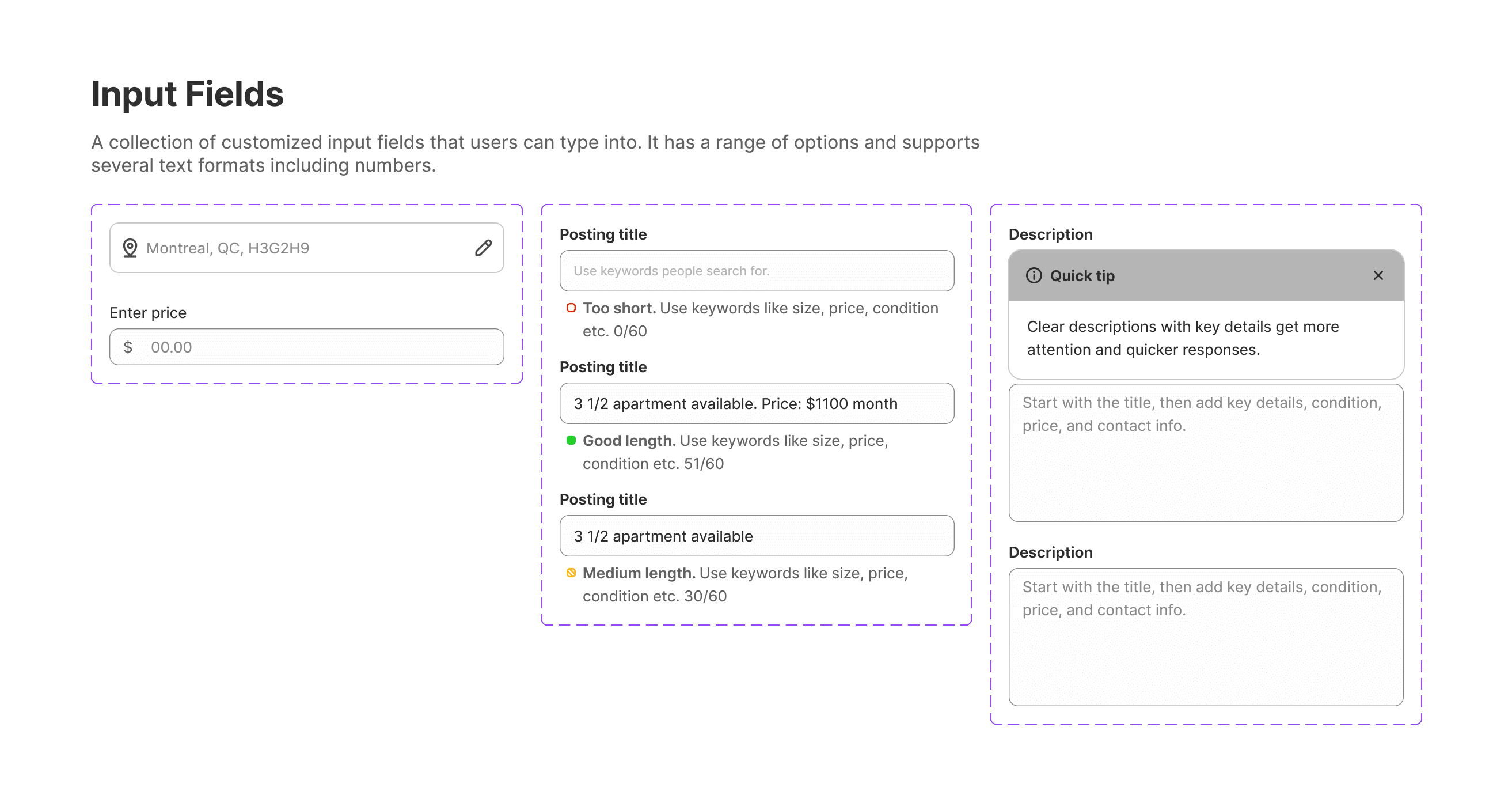The height and width of the screenshot is (795, 1512).
Task: Close the Quick tip banner
Action: coord(1378,275)
